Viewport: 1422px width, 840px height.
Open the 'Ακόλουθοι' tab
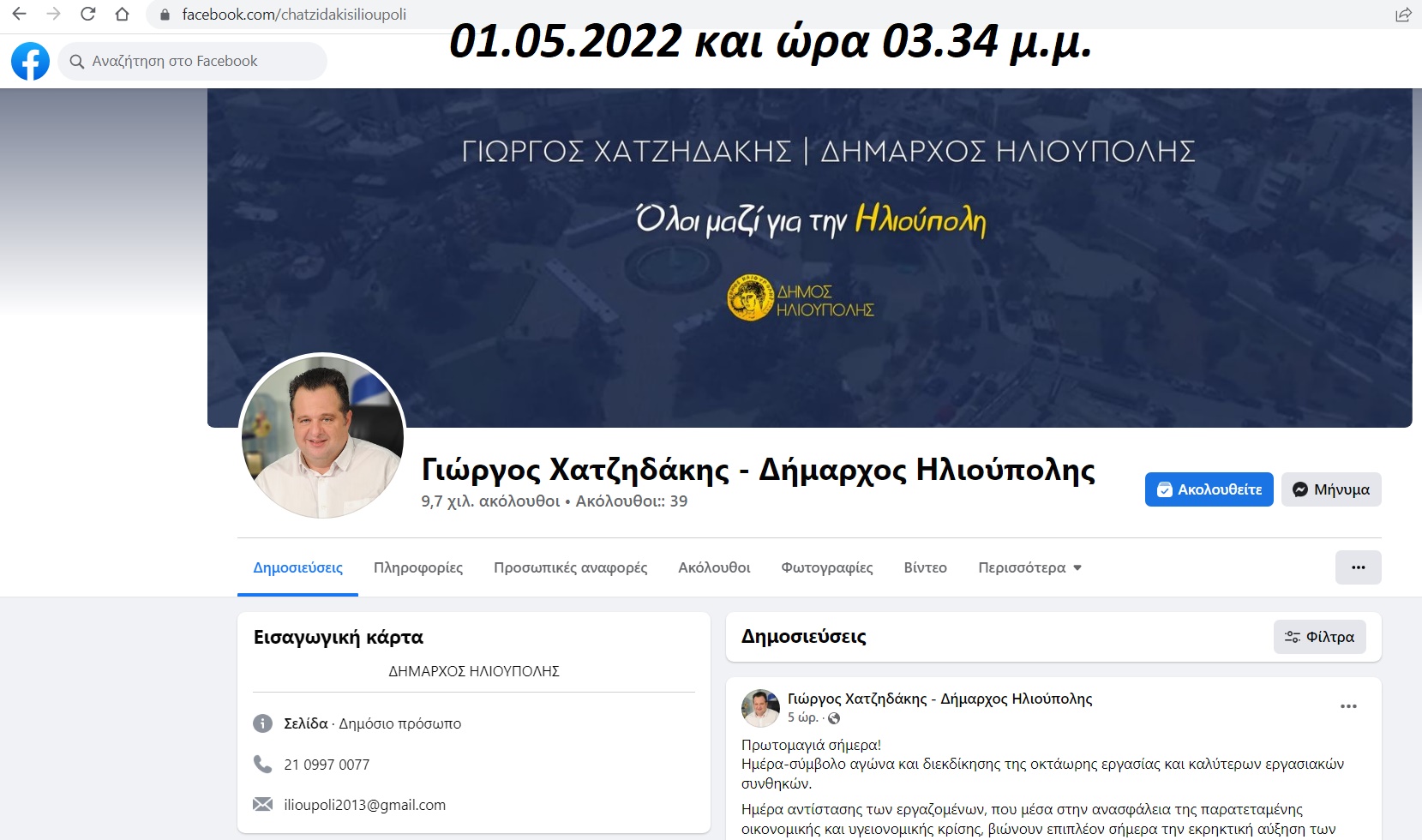(714, 567)
